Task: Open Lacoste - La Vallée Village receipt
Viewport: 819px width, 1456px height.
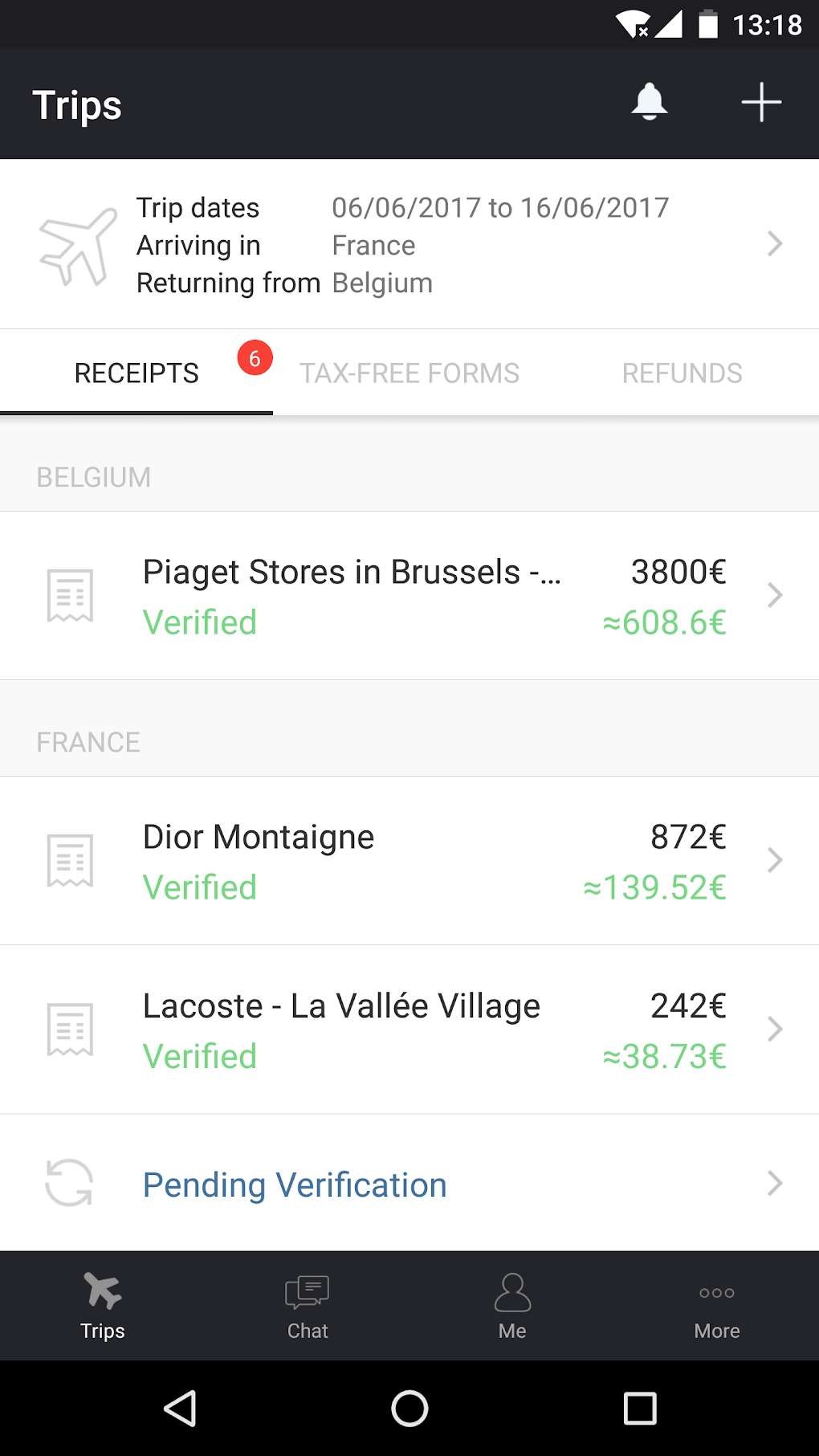Action: coord(341,1006)
